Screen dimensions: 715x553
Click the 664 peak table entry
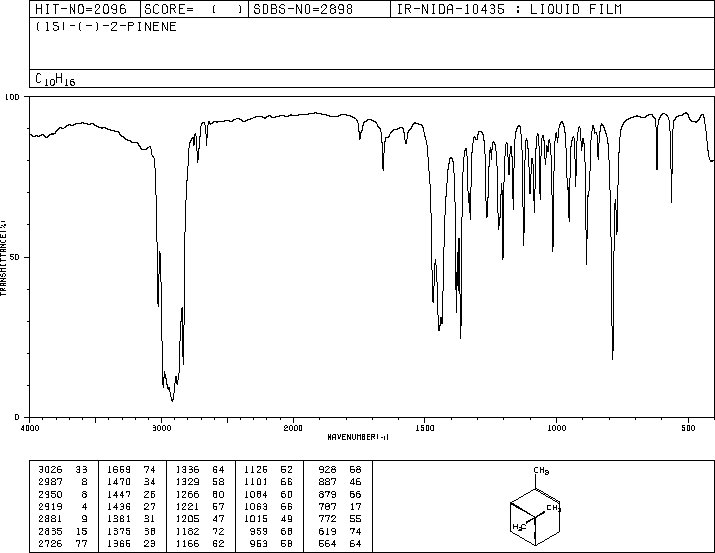click(x=340, y=544)
